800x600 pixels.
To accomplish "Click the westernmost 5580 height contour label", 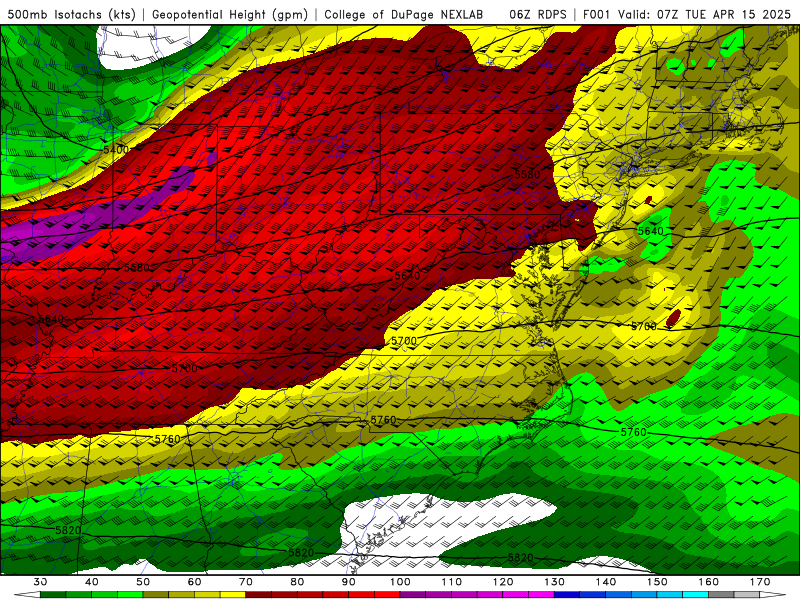I will [137, 268].
